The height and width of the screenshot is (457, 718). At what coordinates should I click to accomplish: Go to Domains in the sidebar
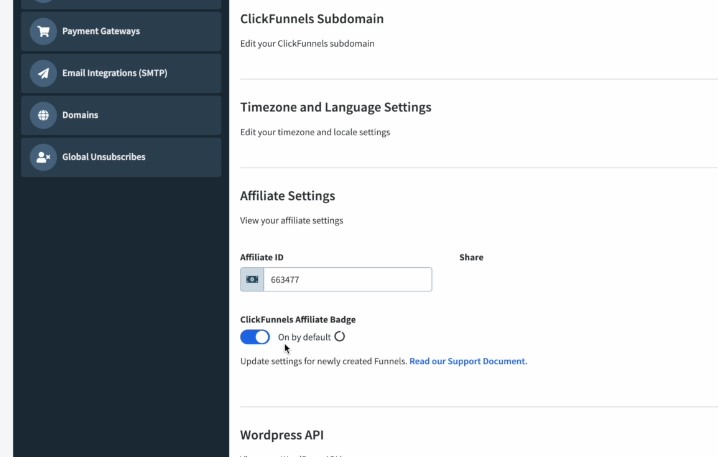121,115
